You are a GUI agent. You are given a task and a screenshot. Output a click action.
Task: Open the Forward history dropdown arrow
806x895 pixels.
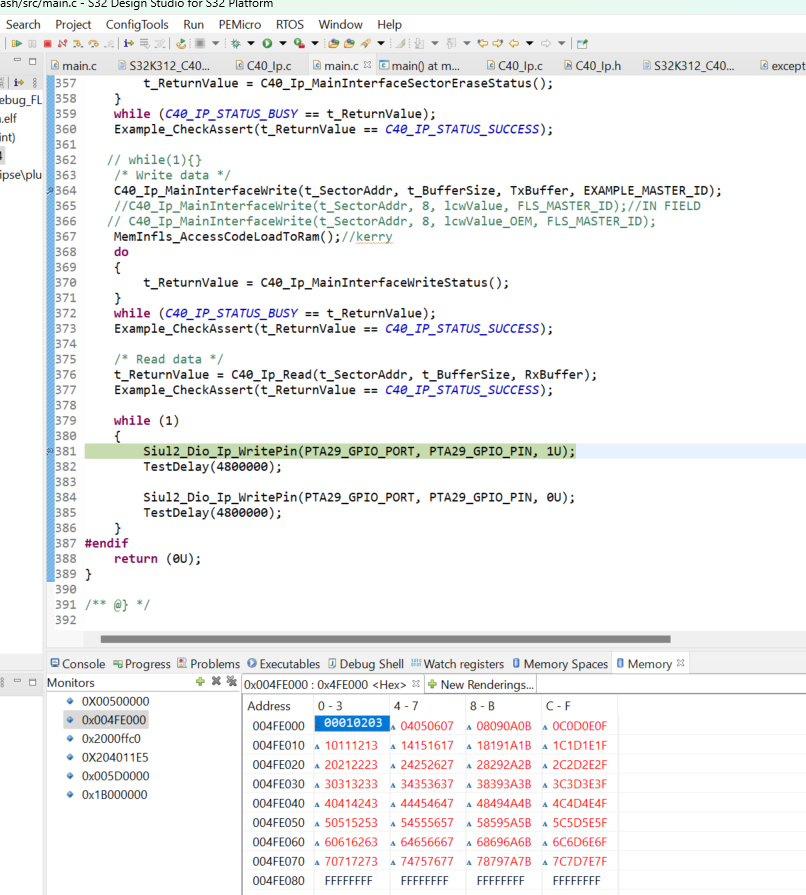562,43
